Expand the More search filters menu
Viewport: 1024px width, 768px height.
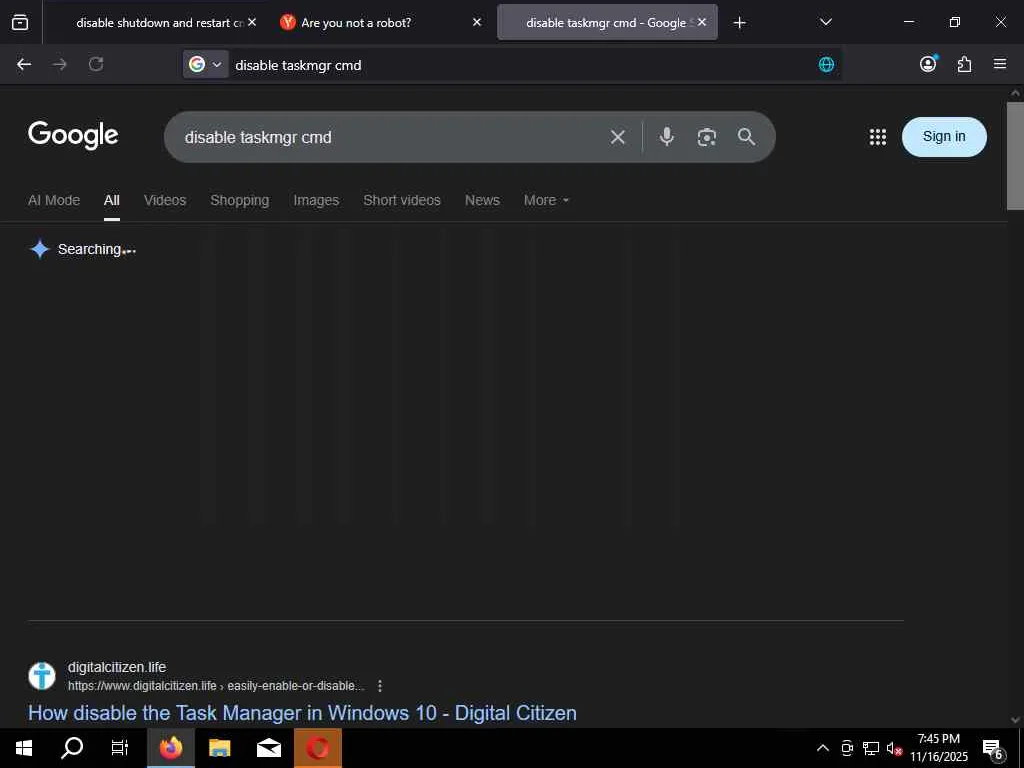[546, 200]
